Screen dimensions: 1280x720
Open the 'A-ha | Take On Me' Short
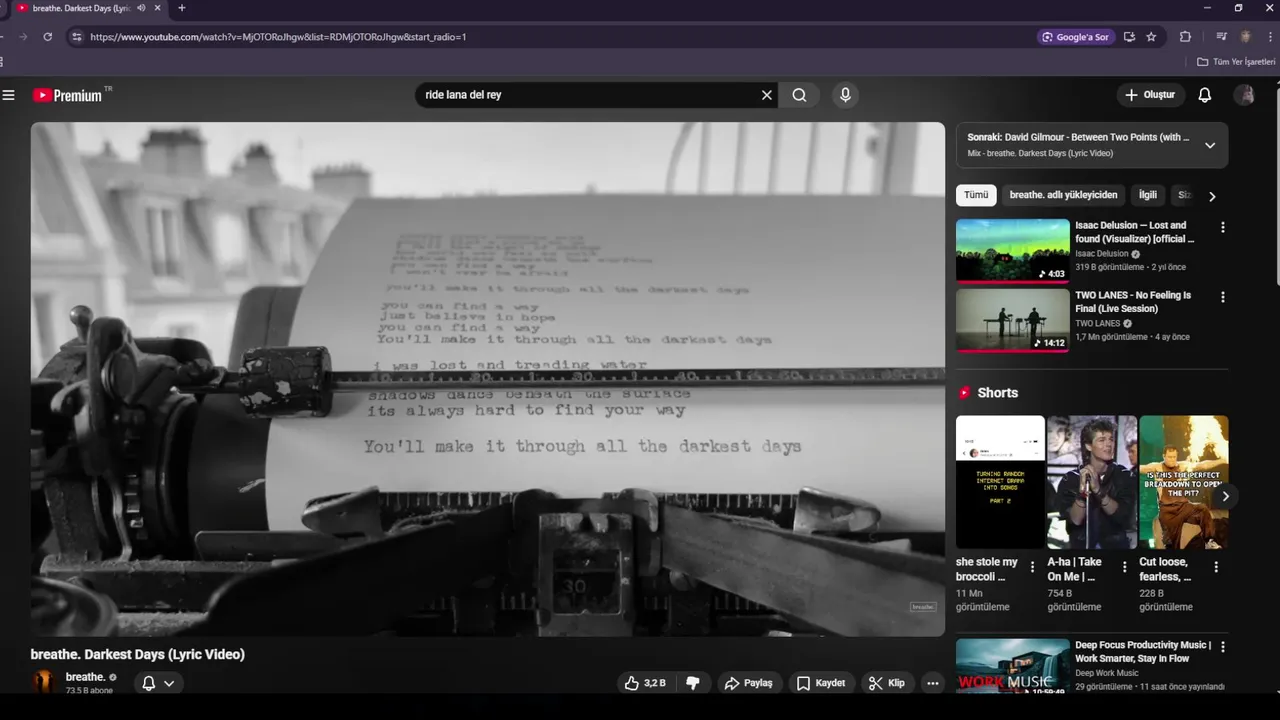[1092, 482]
